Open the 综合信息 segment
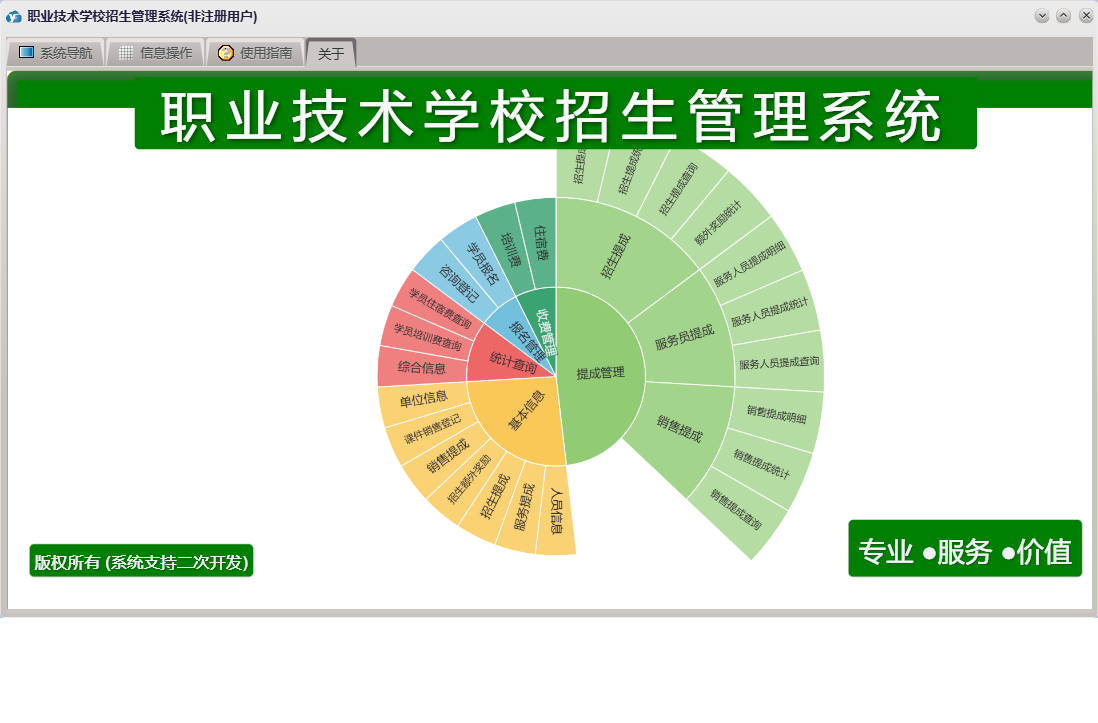The height and width of the screenshot is (723, 1098). (x=422, y=366)
